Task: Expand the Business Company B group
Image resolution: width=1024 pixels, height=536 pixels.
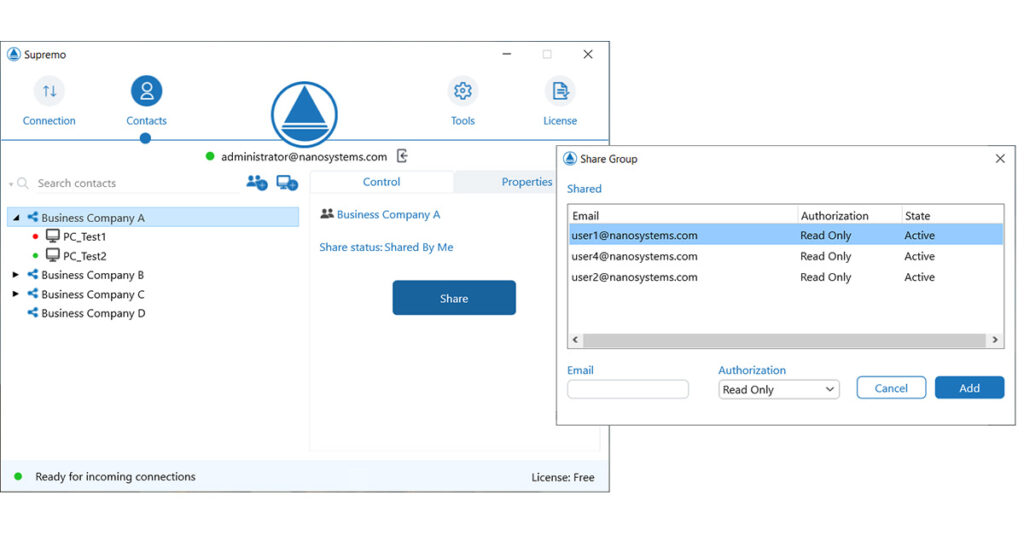Action: click(x=15, y=275)
